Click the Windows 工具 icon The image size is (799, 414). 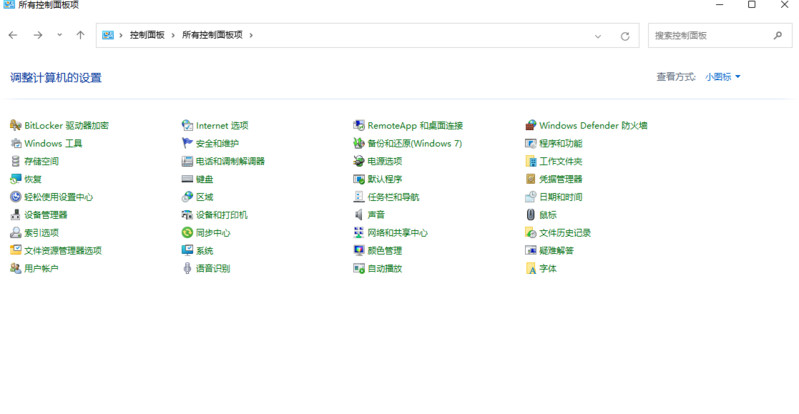pos(15,143)
